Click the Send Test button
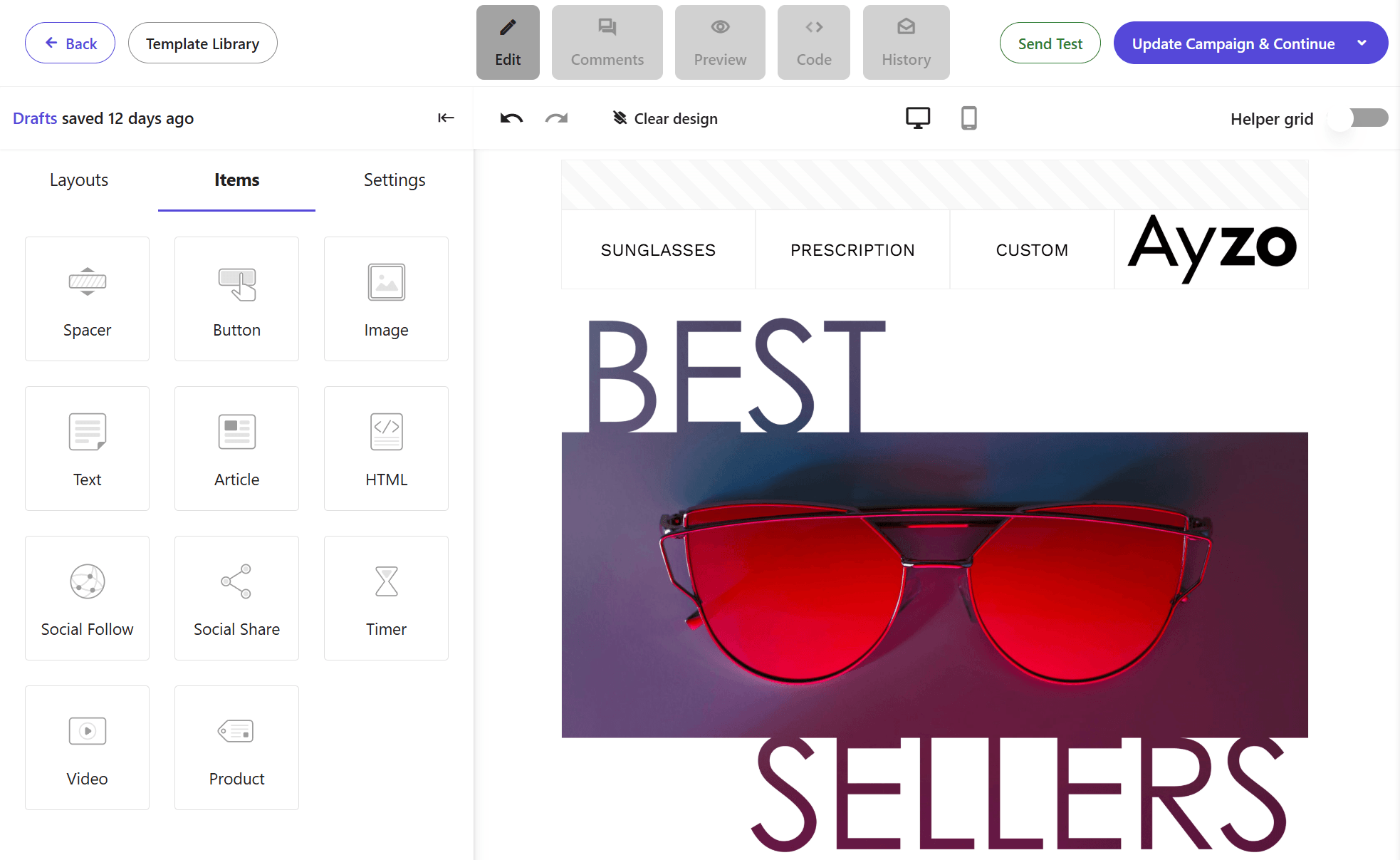The width and height of the screenshot is (1400, 860). point(1050,43)
